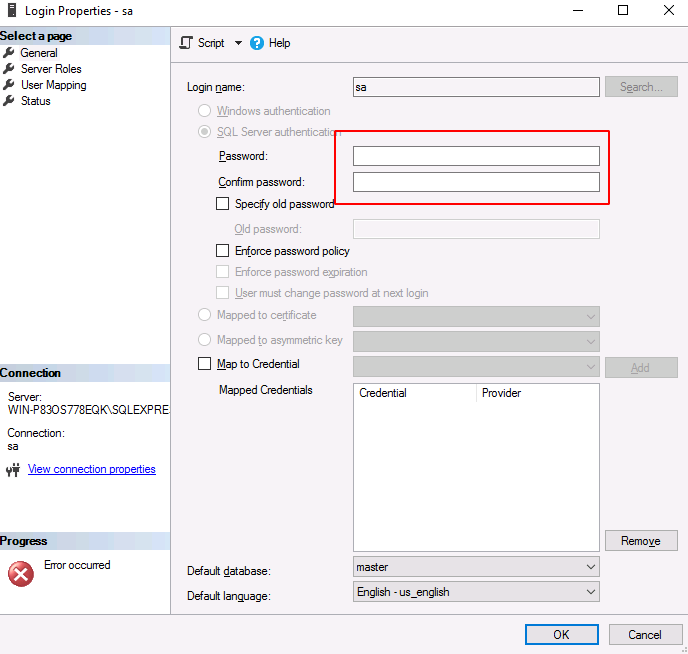Screen dimensions: 688x654
Task: Select the Mapped to asymmetric key radio button
Action: click(x=204, y=340)
